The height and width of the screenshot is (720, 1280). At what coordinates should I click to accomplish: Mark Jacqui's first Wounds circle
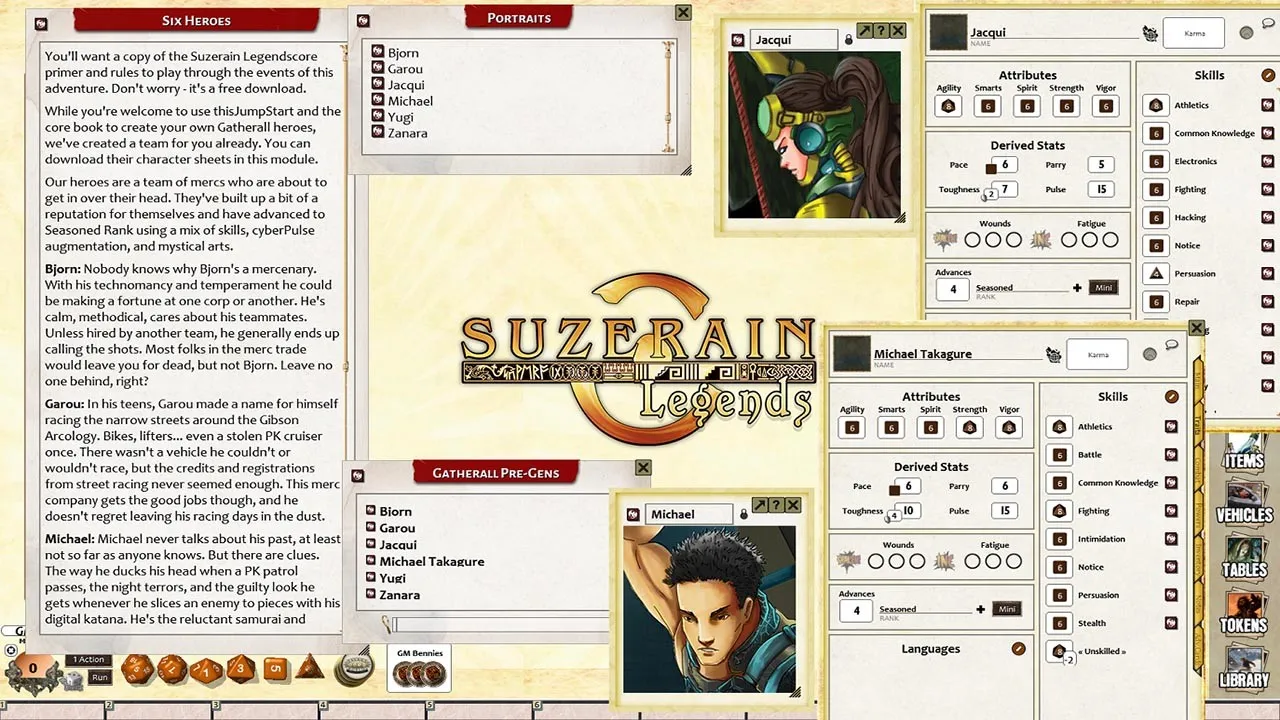(x=972, y=240)
